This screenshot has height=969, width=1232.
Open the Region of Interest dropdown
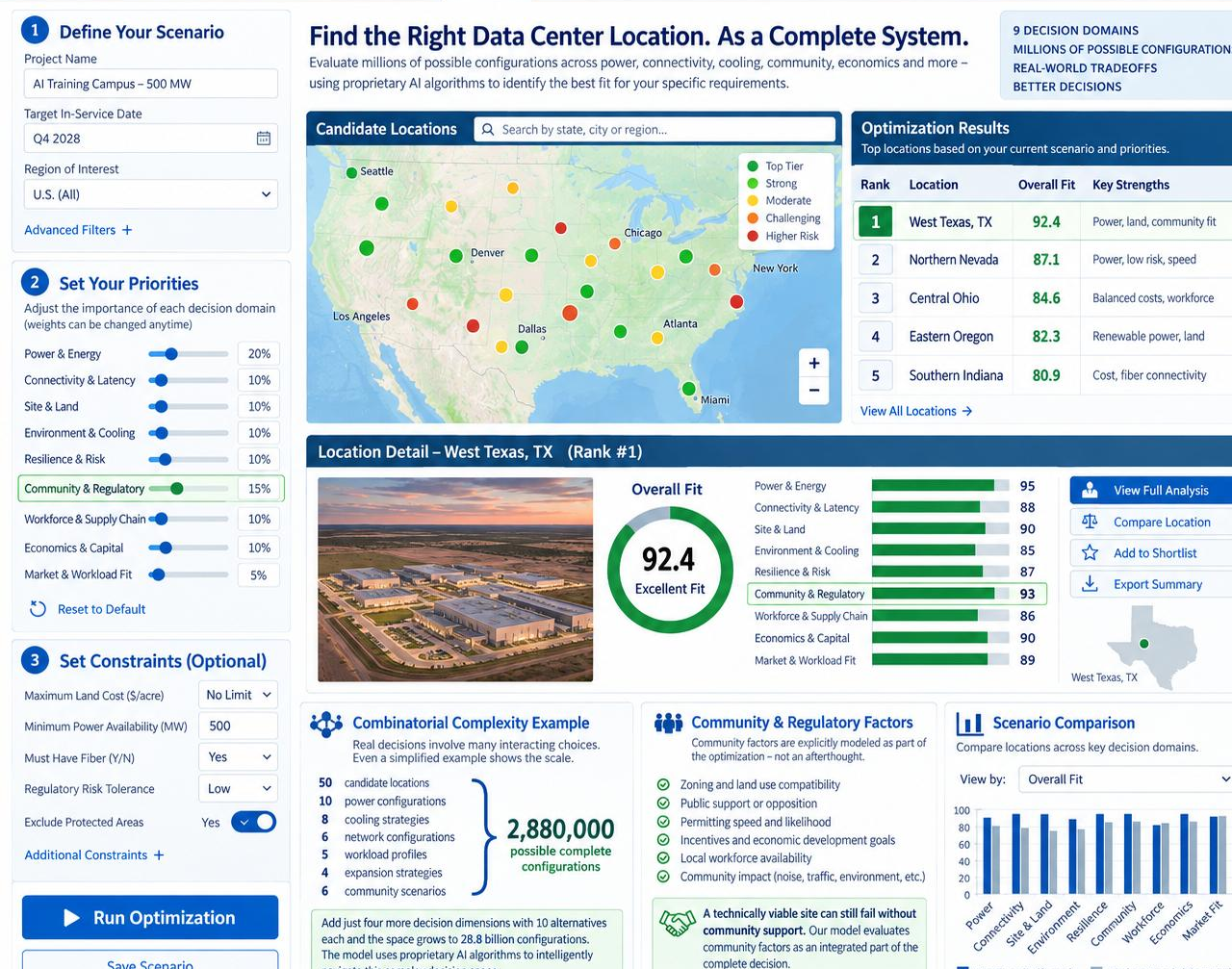click(x=151, y=194)
